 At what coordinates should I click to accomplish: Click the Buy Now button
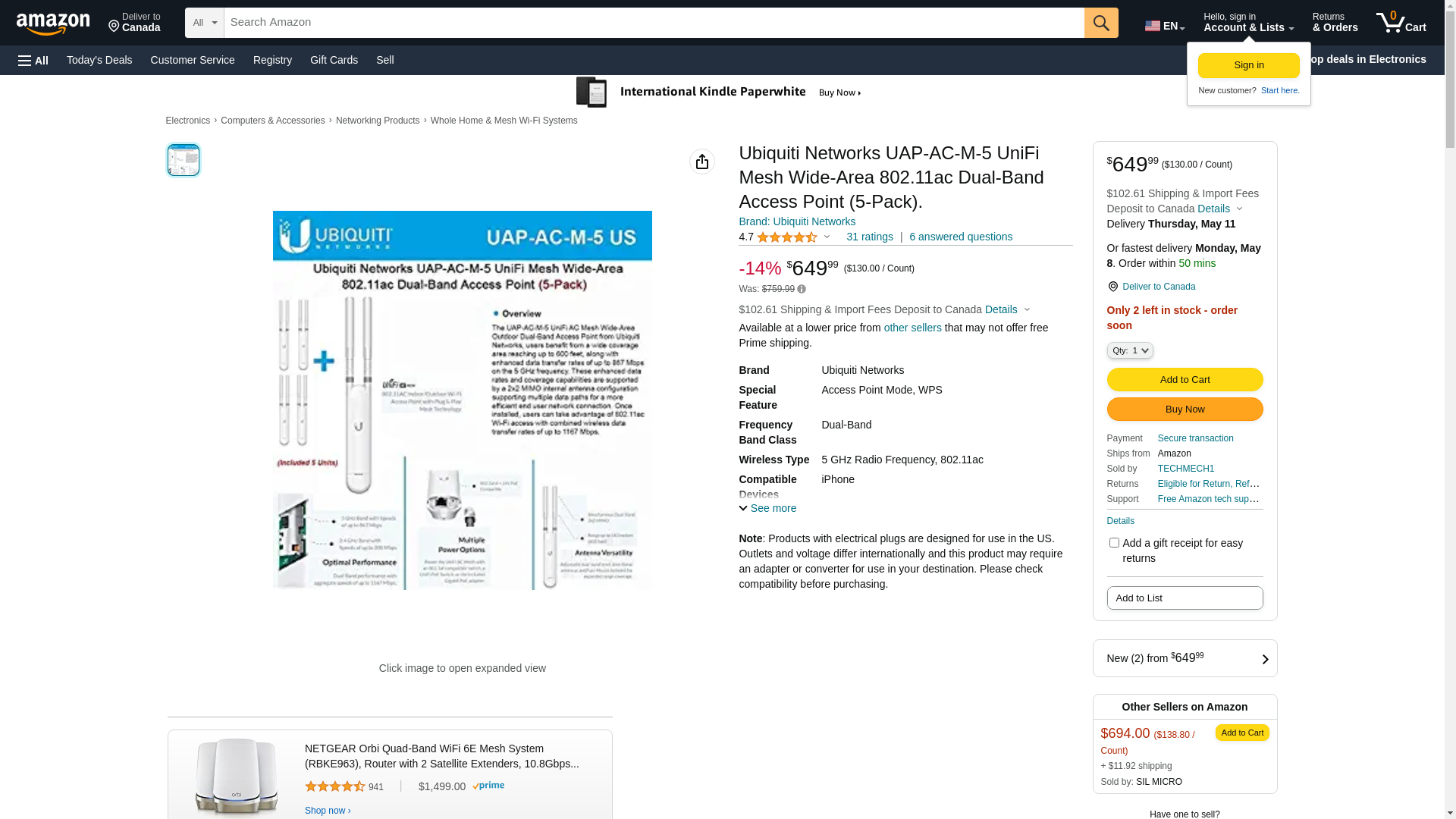tap(1184, 409)
